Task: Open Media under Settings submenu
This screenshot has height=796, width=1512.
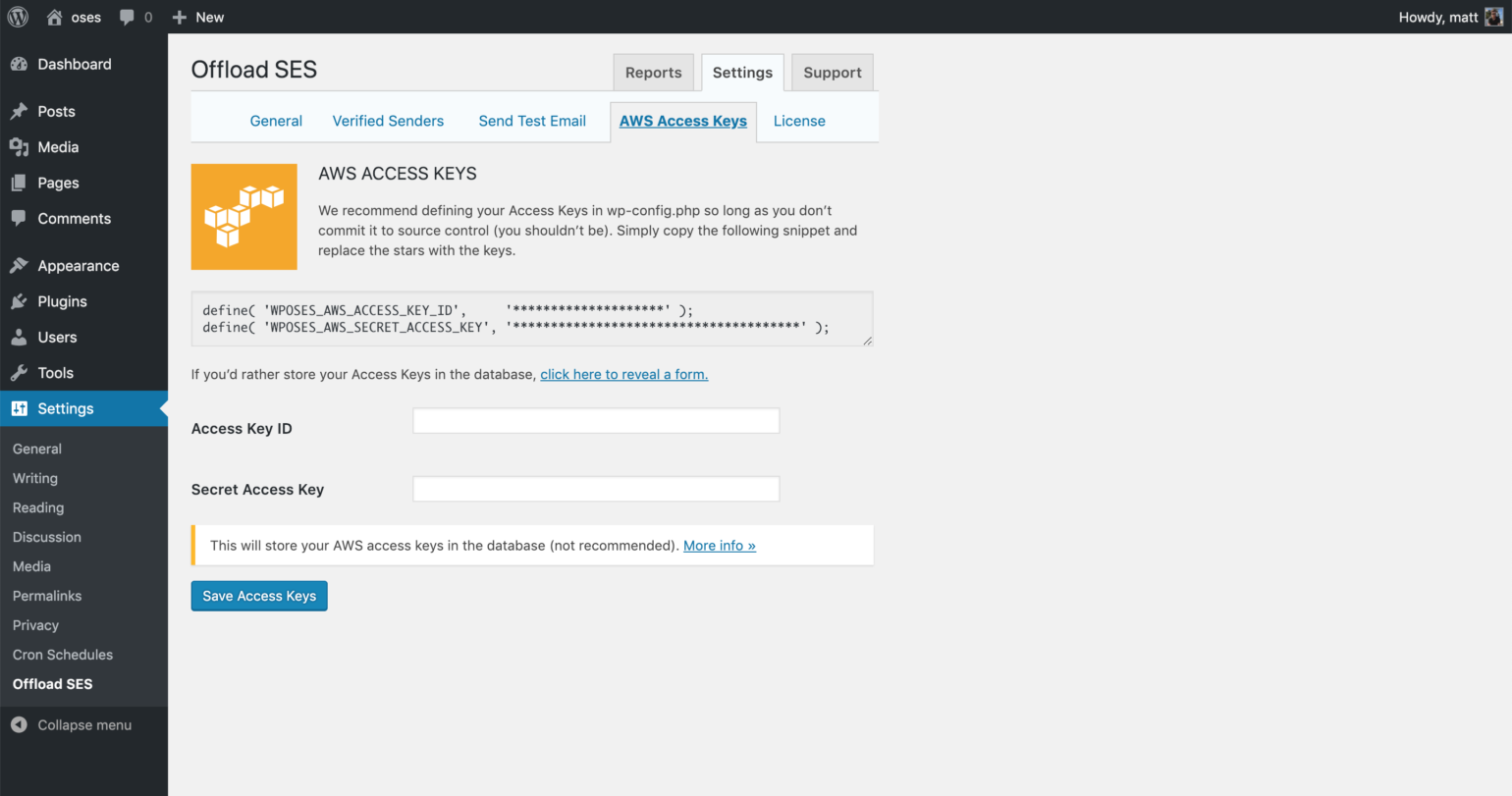Action: 31,566
